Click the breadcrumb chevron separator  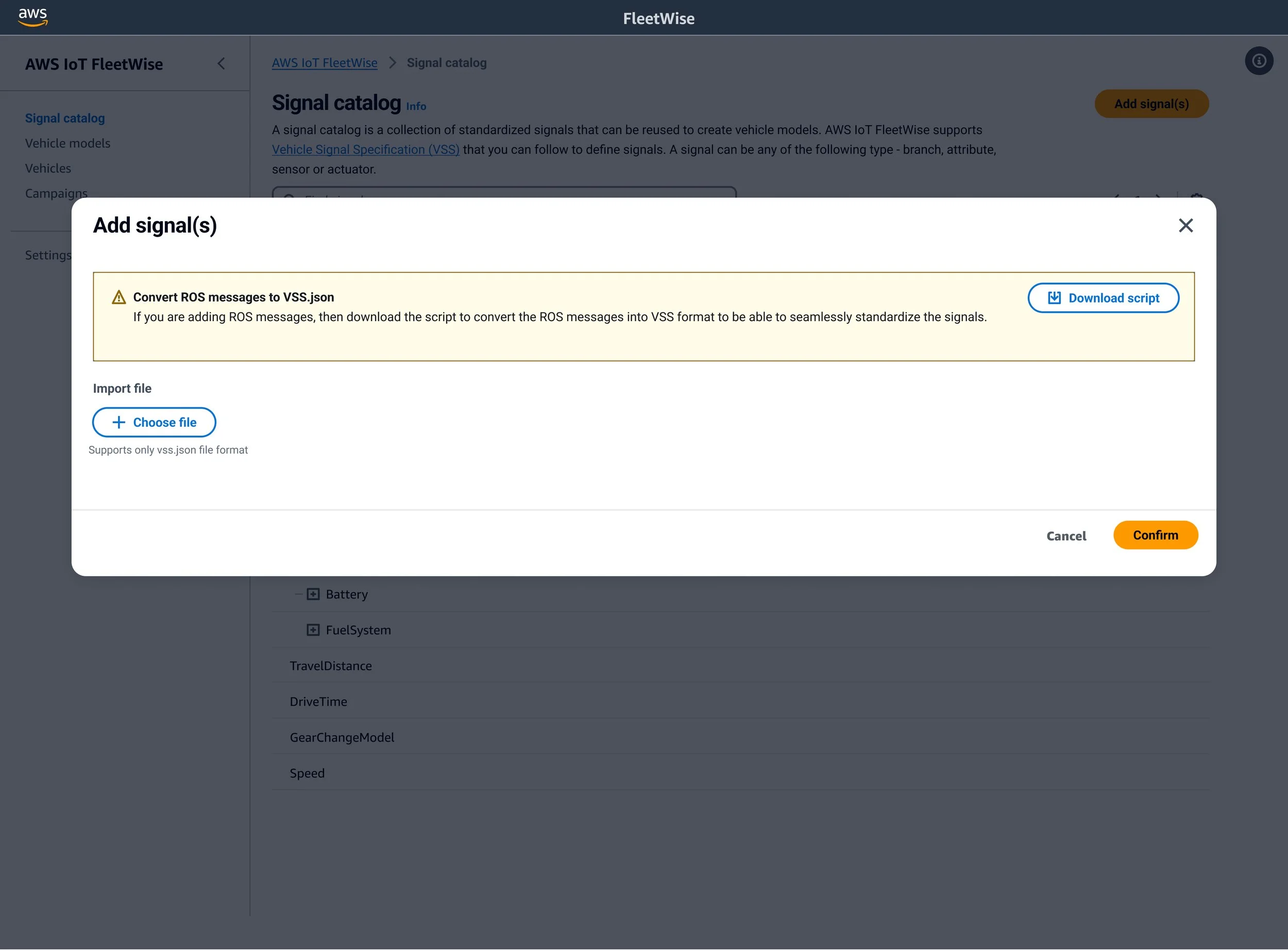pos(393,63)
